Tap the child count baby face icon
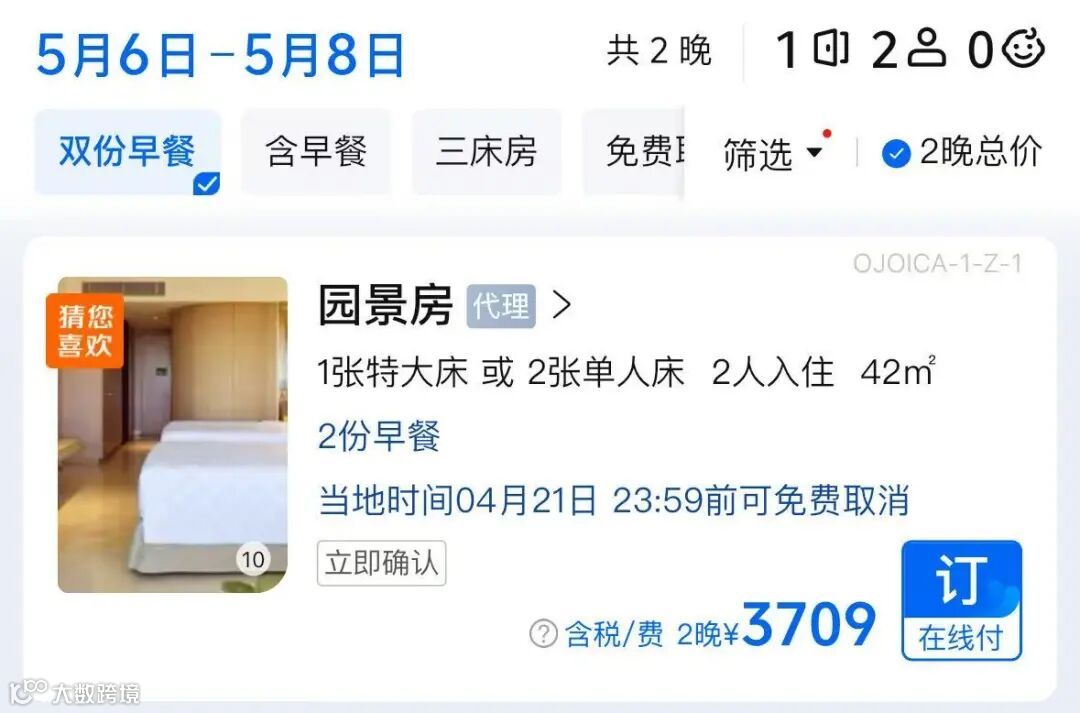This screenshot has width=1080, height=713. pos(1023,48)
